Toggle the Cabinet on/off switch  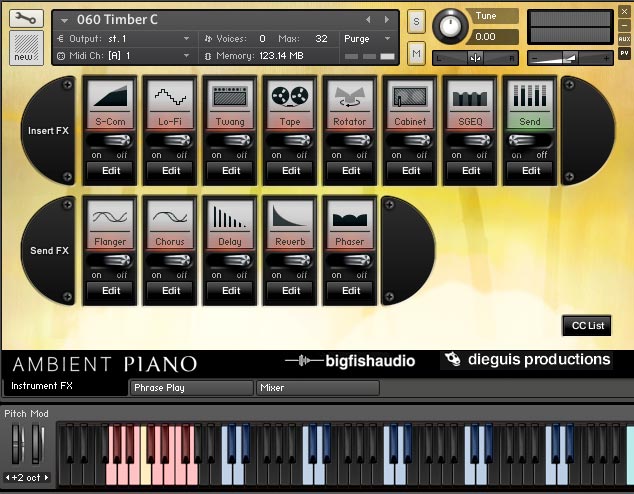click(409, 141)
